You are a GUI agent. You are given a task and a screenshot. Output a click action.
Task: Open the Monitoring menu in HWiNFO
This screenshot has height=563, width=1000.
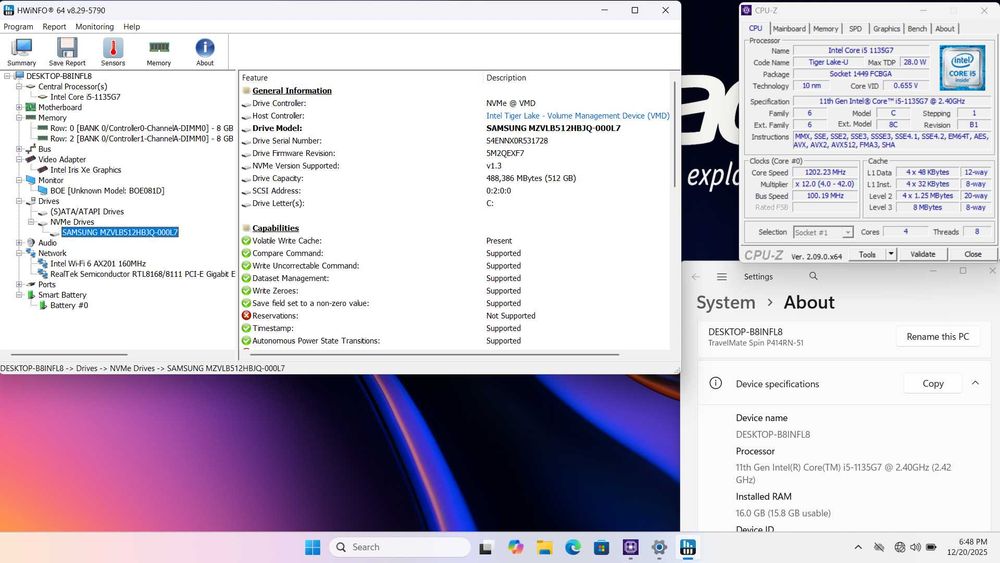pyautogui.click(x=94, y=27)
